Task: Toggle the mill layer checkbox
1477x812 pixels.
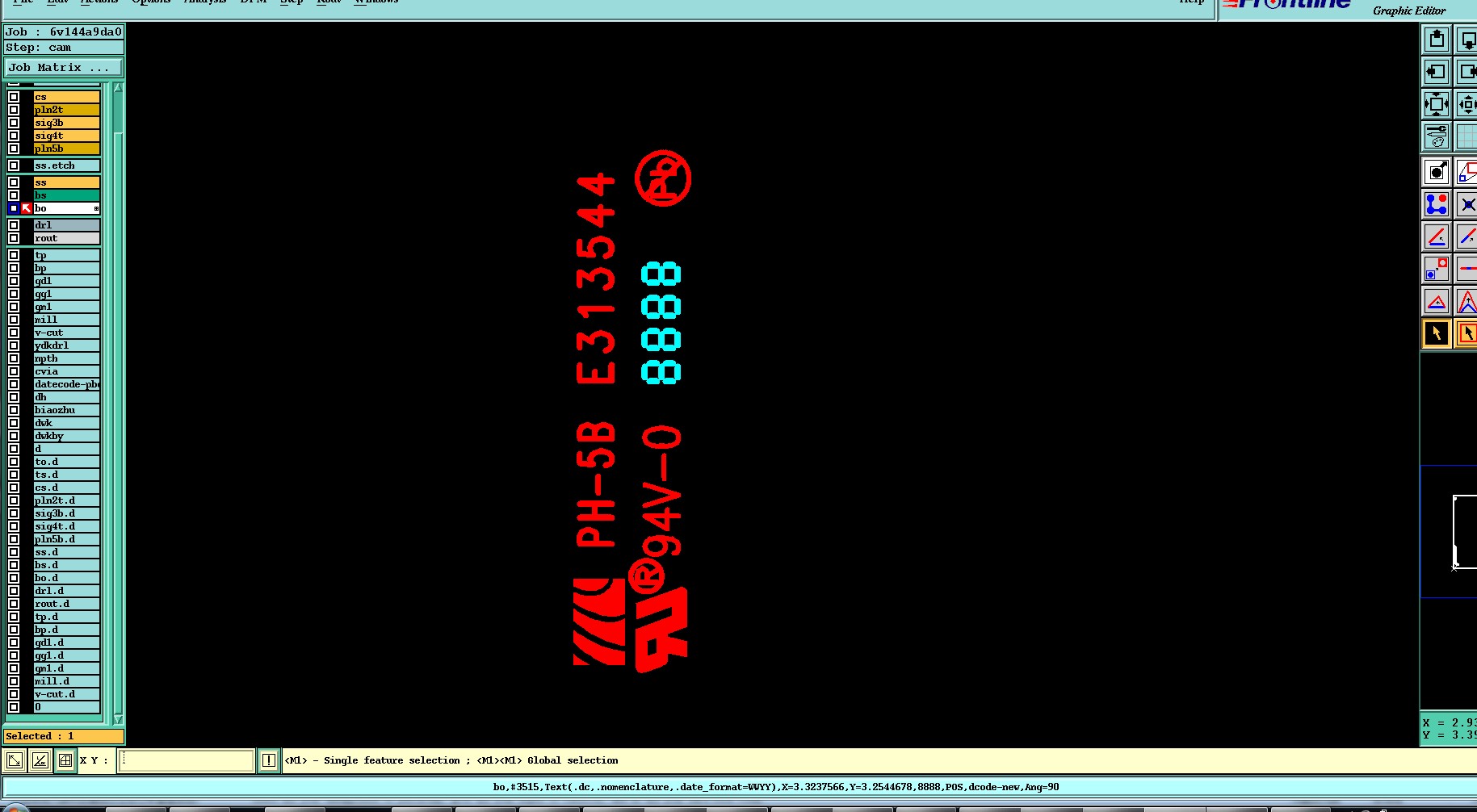Action: coord(14,320)
